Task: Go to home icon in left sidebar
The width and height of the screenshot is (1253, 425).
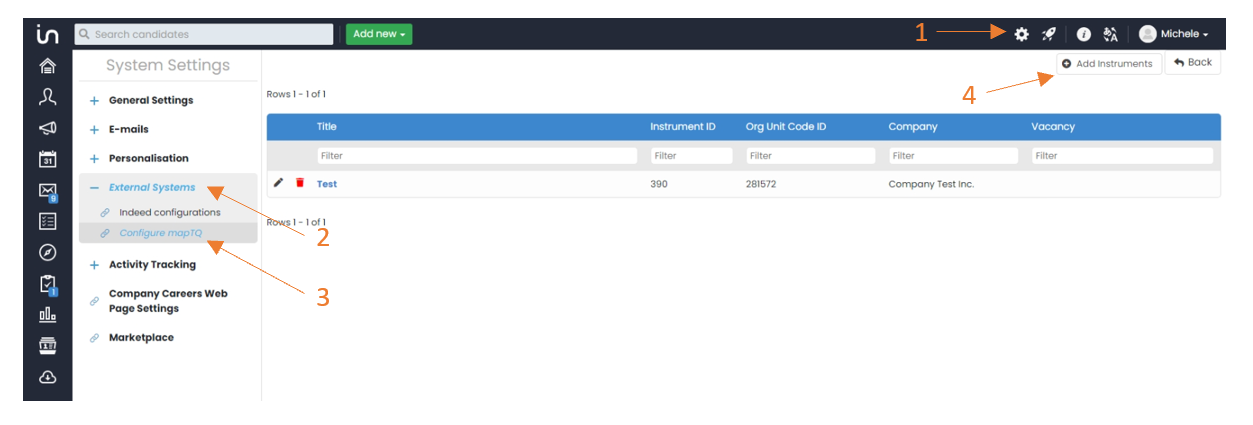Action: 47,67
